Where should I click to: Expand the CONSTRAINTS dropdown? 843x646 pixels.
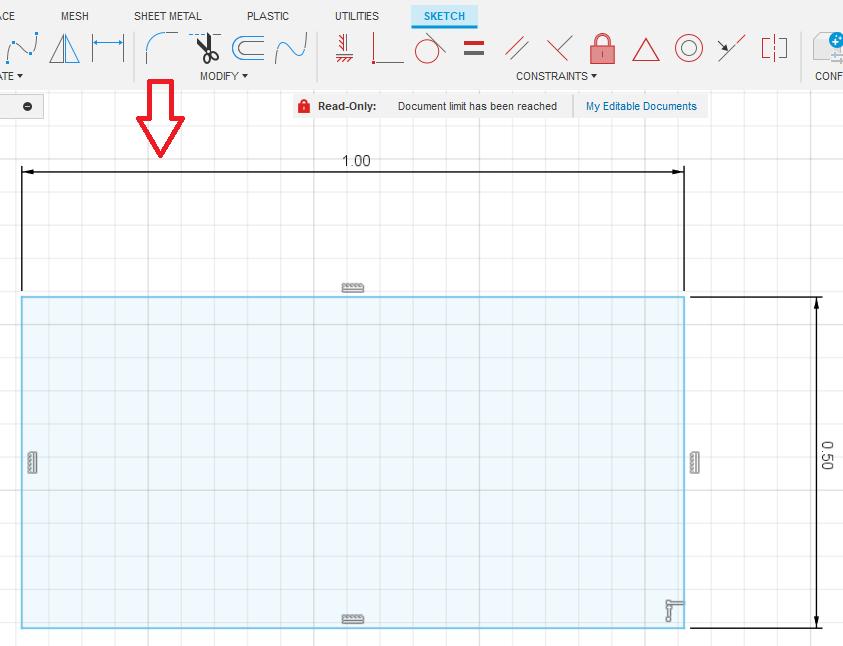click(556, 76)
